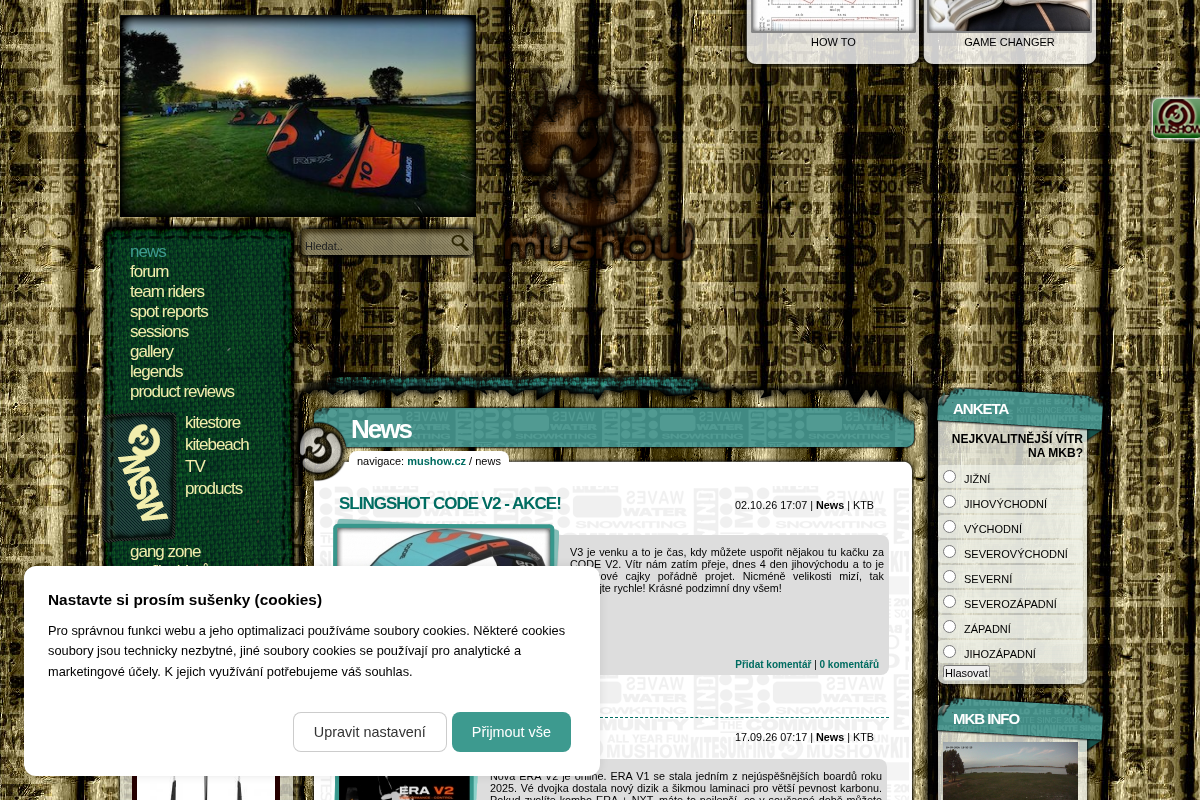Click the News category link dated 02.10.26

pos(830,505)
